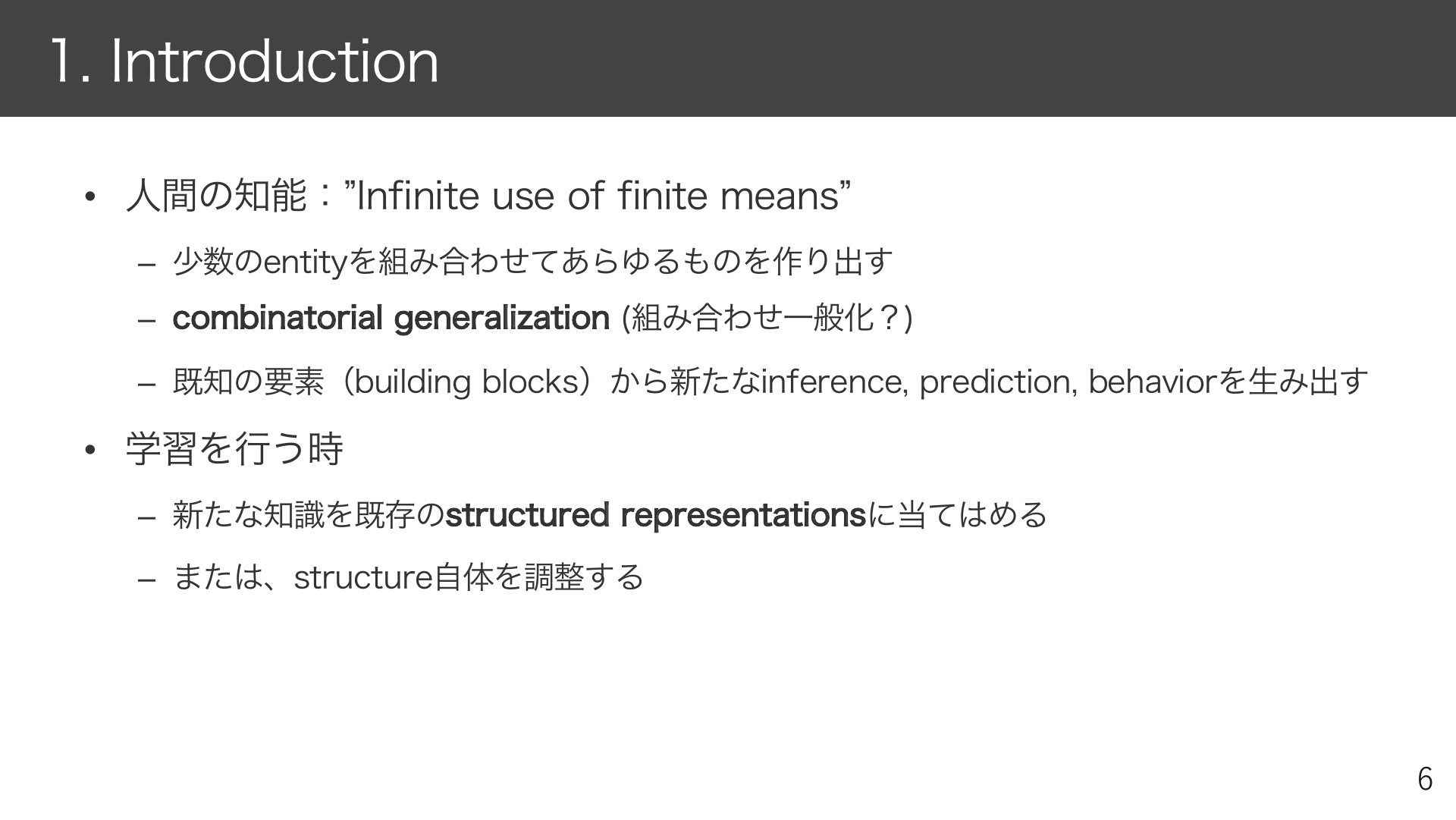Select the line 'または、structure自体を調整する'

408,577
